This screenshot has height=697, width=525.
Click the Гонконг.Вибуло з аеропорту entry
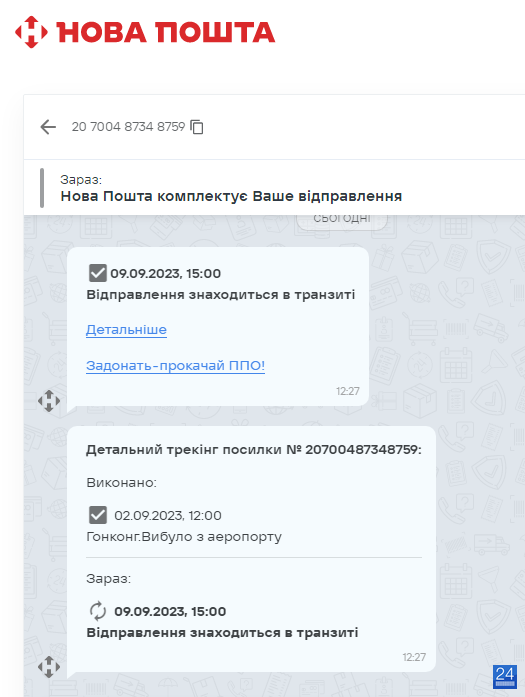pos(184,537)
